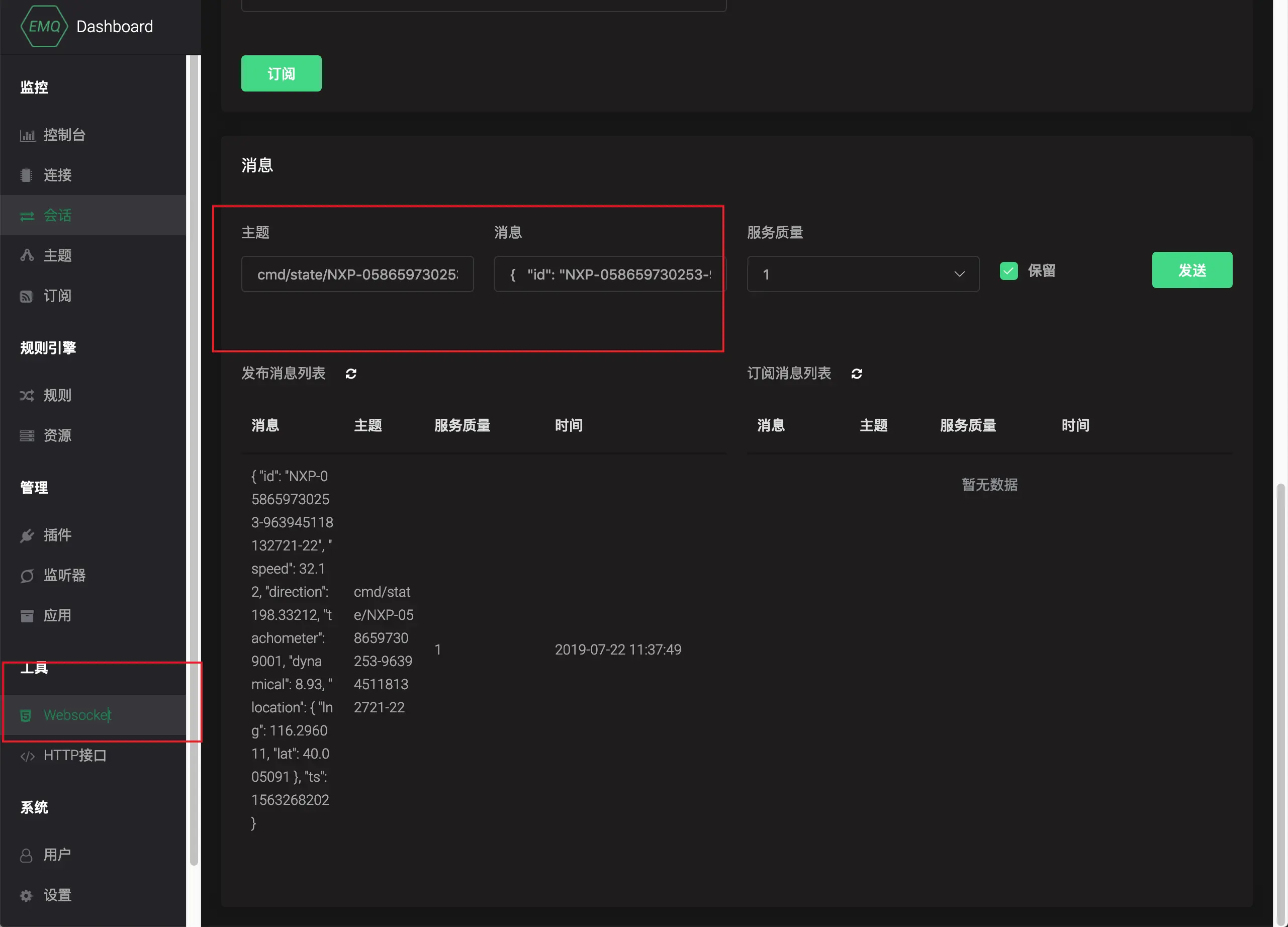Click the QoS dropdown chevron arrow
The width and height of the screenshot is (1288, 927).
click(959, 274)
